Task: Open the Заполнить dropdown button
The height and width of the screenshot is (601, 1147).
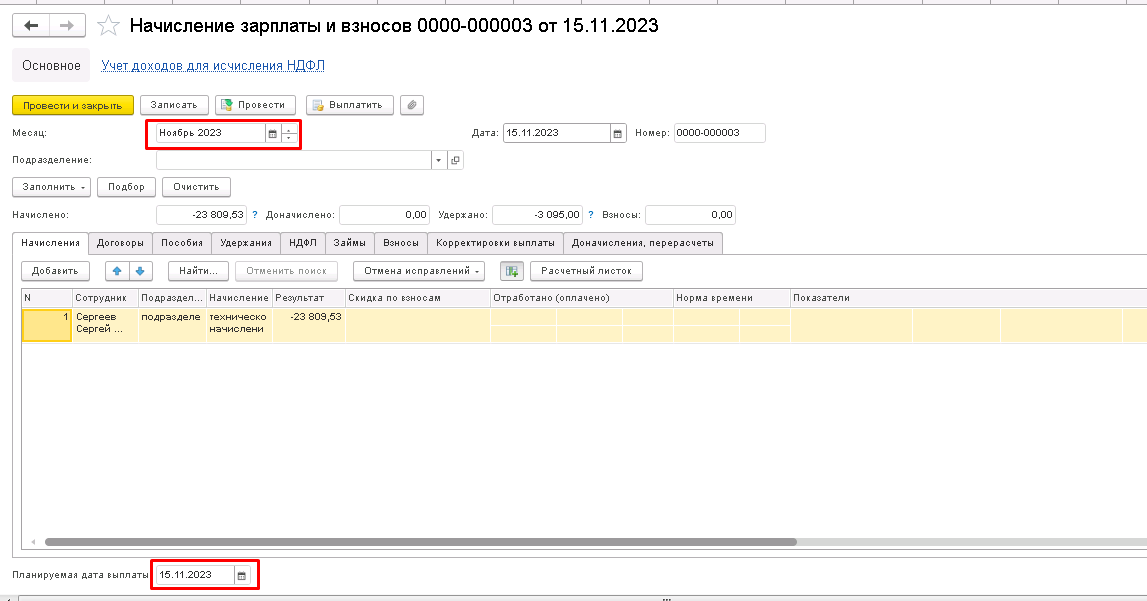Action: [51, 187]
